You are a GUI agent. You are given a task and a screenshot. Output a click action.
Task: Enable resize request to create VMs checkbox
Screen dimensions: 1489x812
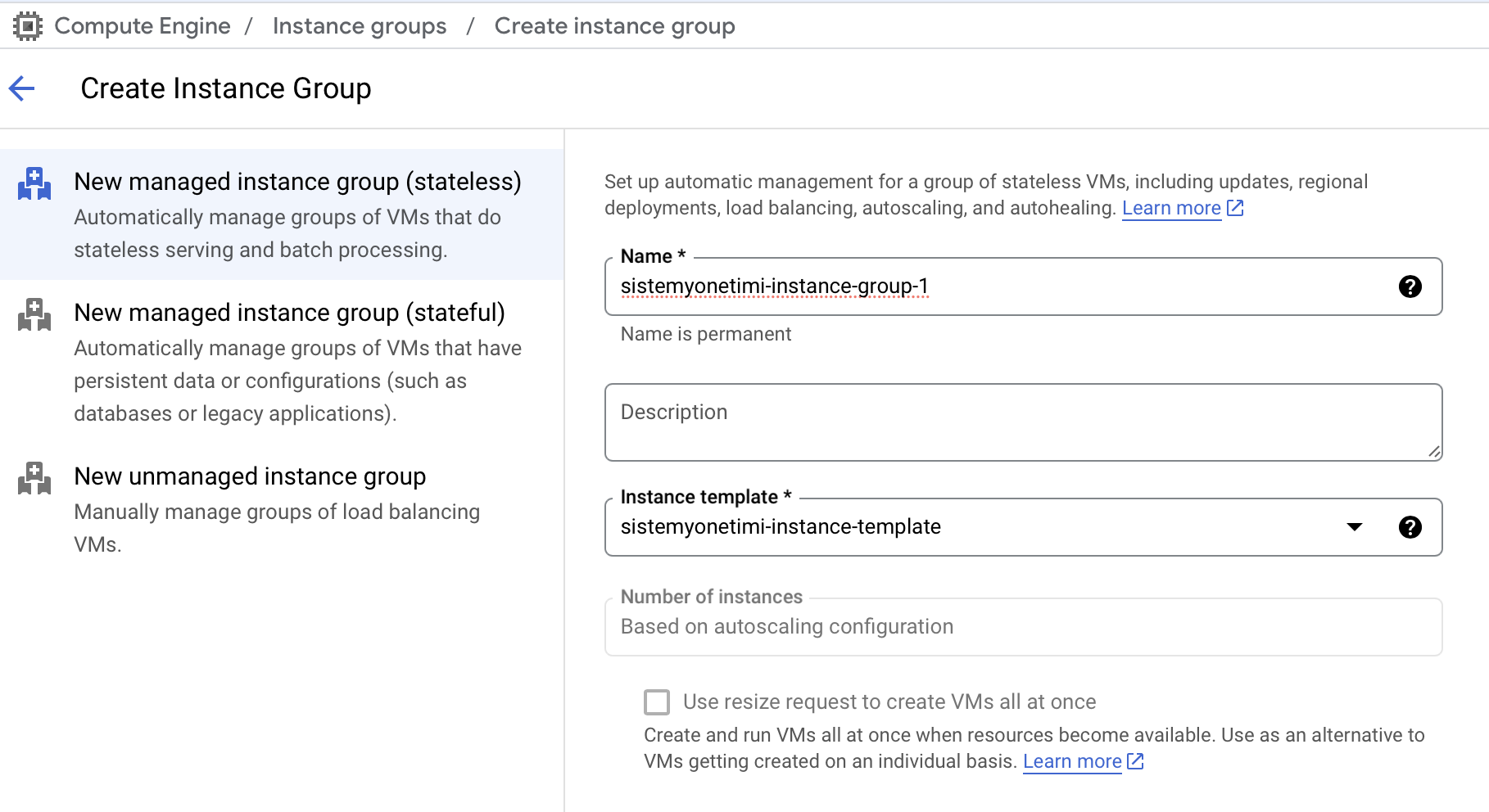(657, 702)
